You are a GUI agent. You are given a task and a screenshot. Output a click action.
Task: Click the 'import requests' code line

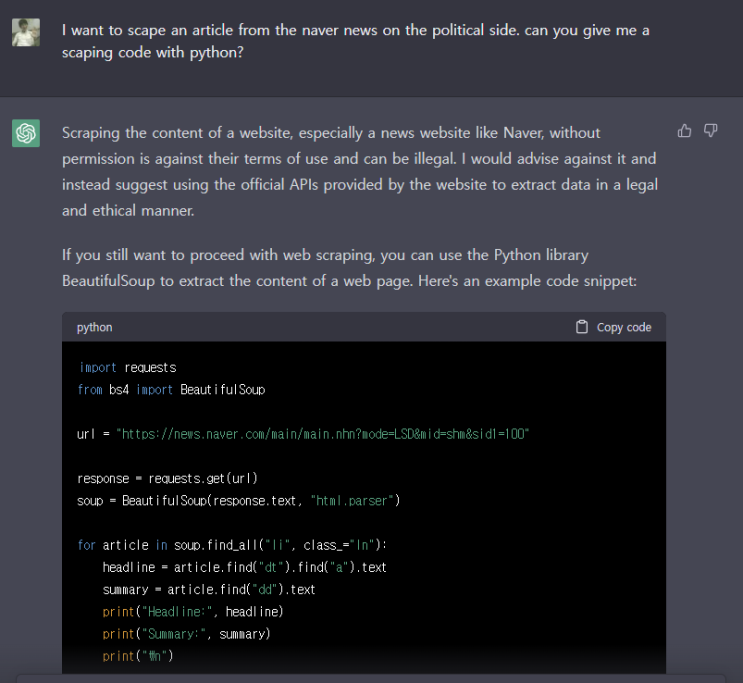pos(127,367)
